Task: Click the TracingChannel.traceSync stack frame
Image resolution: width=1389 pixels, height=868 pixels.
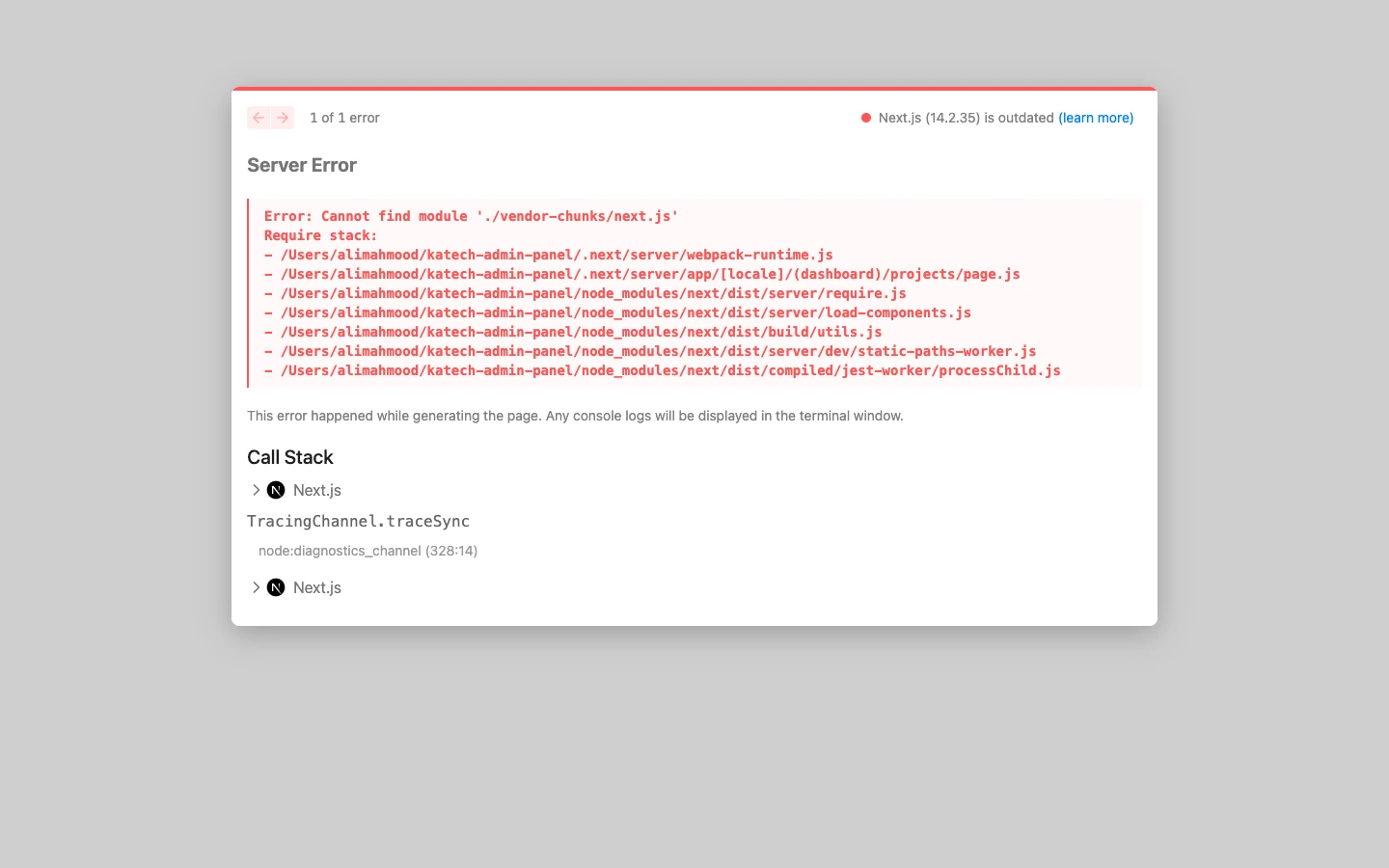Action: pos(358,521)
